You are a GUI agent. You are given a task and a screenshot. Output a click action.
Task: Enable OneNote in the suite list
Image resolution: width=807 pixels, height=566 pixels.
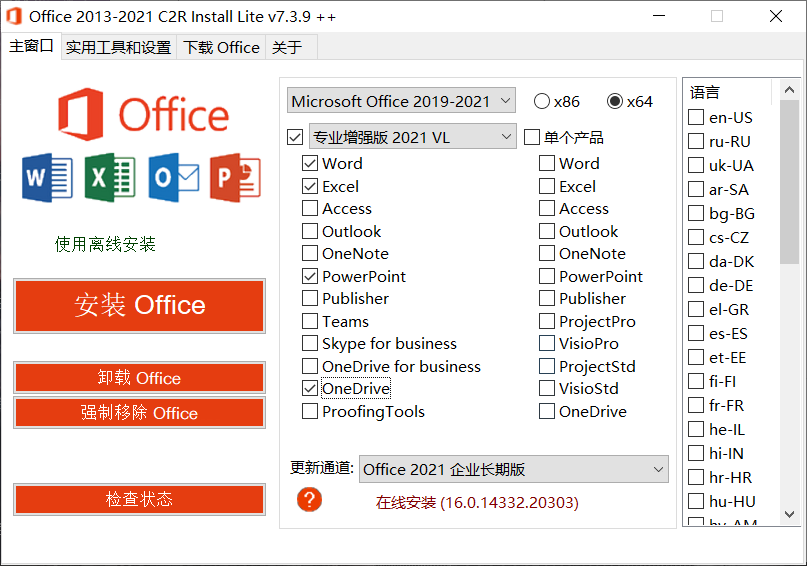(310, 253)
